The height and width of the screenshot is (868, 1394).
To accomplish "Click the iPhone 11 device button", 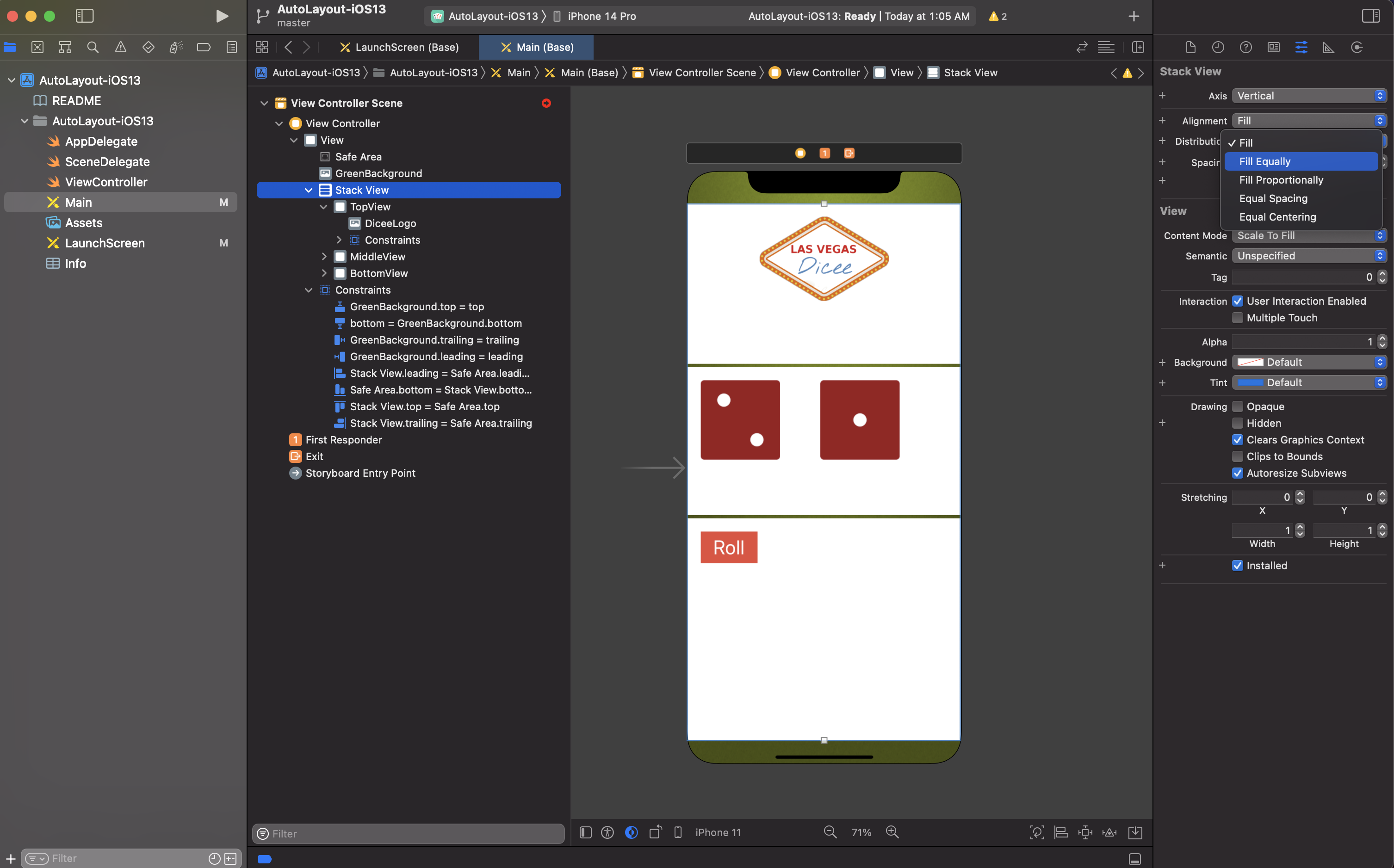I will pos(718,832).
